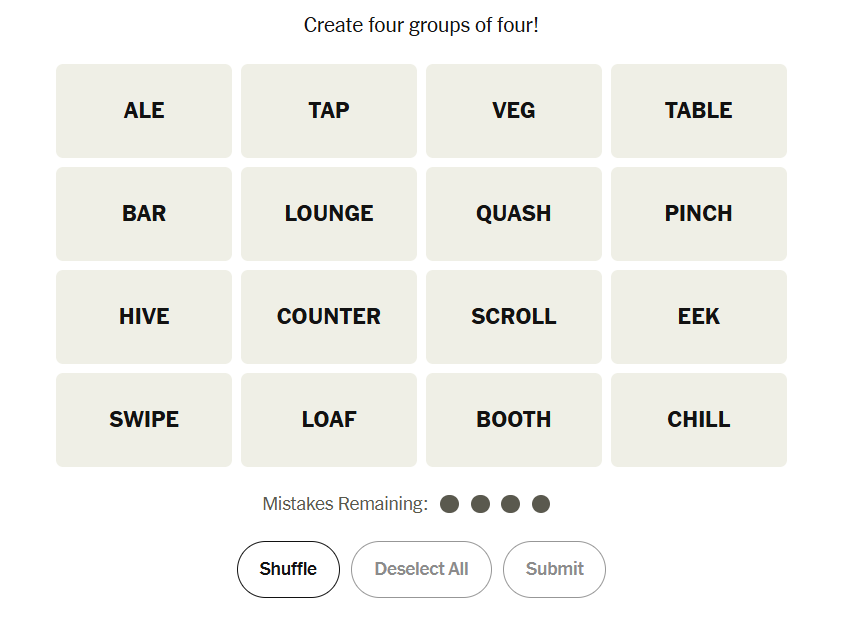Select the SWIPE tile
The height and width of the screenshot is (621, 849).
click(x=144, y=420)
